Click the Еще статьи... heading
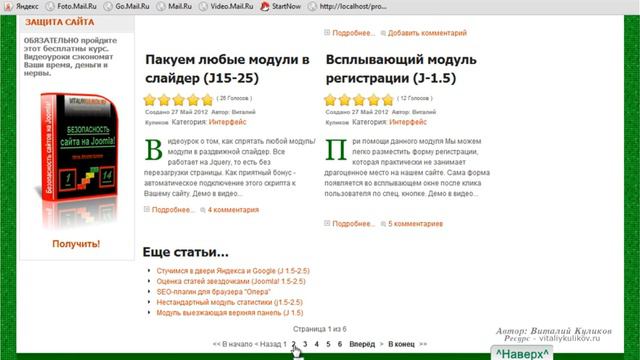640x360 pixels. coord(186,252)
